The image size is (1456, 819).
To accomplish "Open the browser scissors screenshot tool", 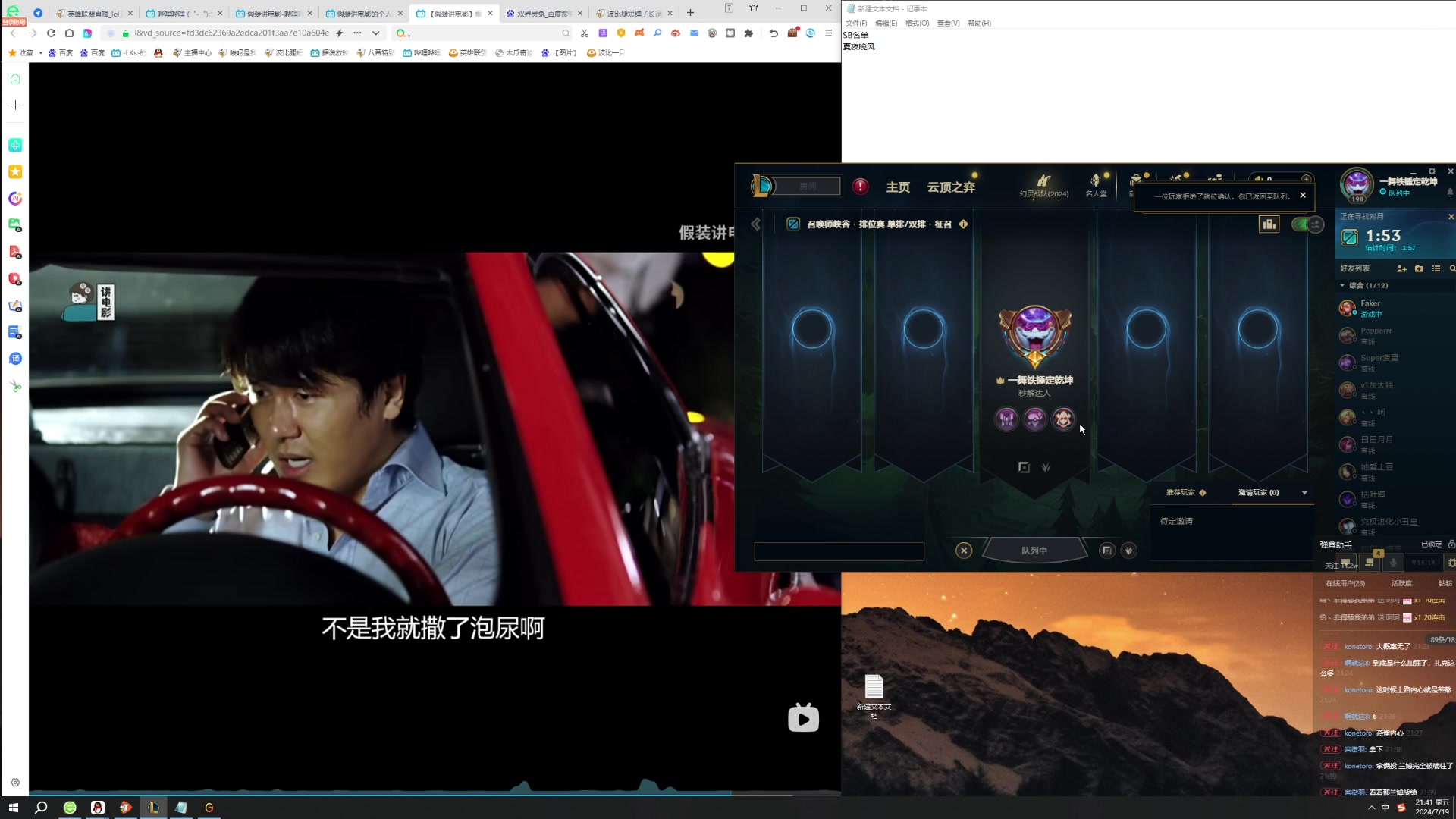I will pyautogui.click(x=584, y=33).
